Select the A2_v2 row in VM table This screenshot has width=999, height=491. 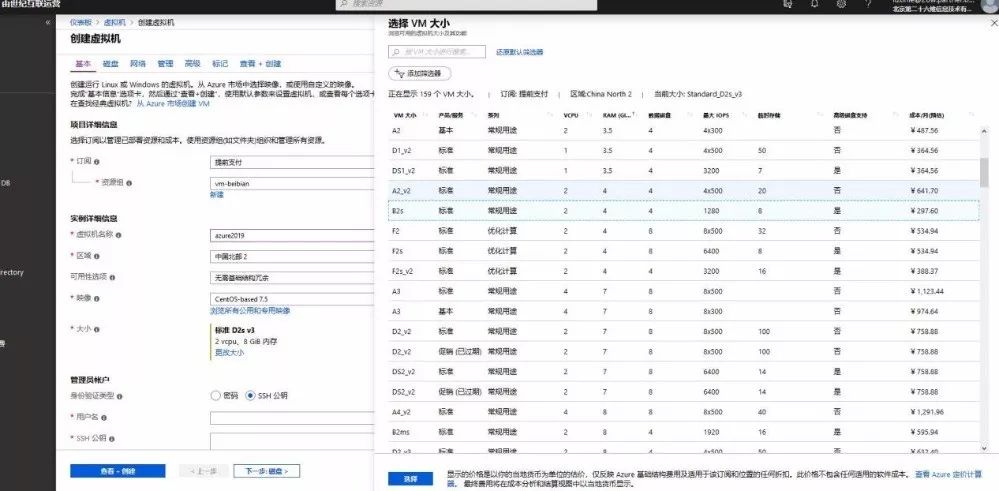coord(684,190)
